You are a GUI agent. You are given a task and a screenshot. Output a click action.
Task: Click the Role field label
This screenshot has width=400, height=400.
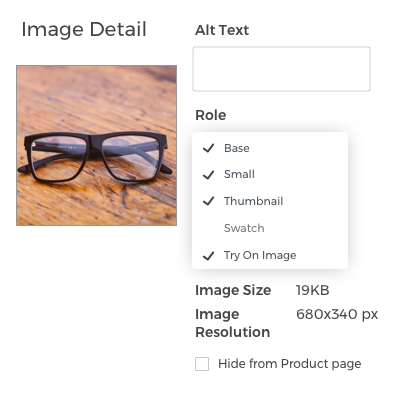click(x=211, y=115)
